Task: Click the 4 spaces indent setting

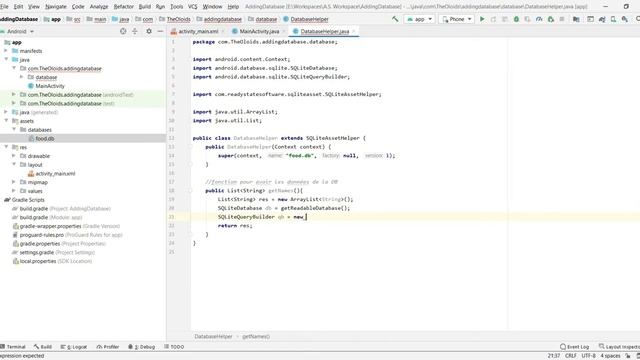Action: tap(610, 356)
